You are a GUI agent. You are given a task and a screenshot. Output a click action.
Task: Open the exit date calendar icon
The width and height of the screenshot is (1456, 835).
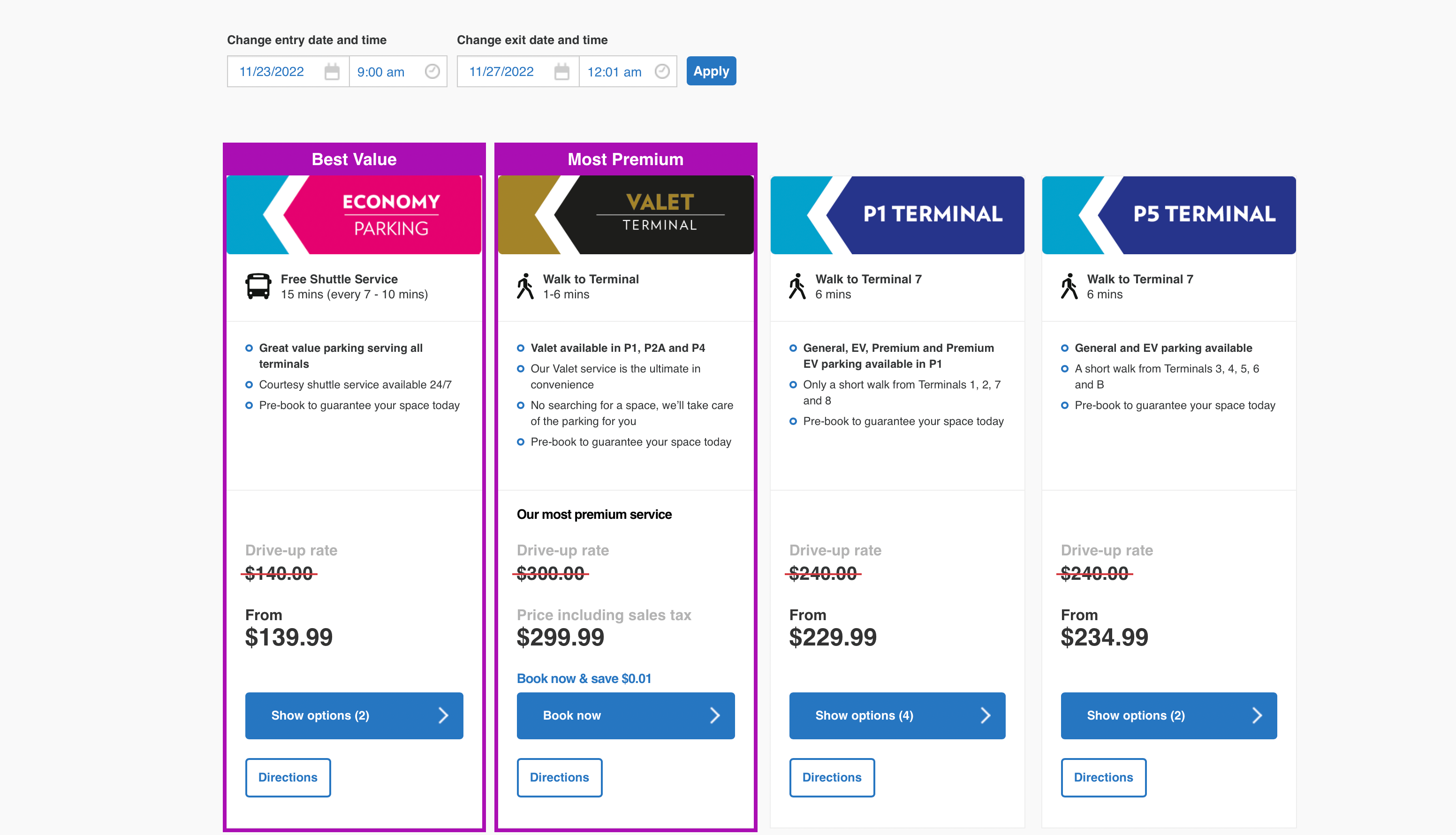(562, 72)
